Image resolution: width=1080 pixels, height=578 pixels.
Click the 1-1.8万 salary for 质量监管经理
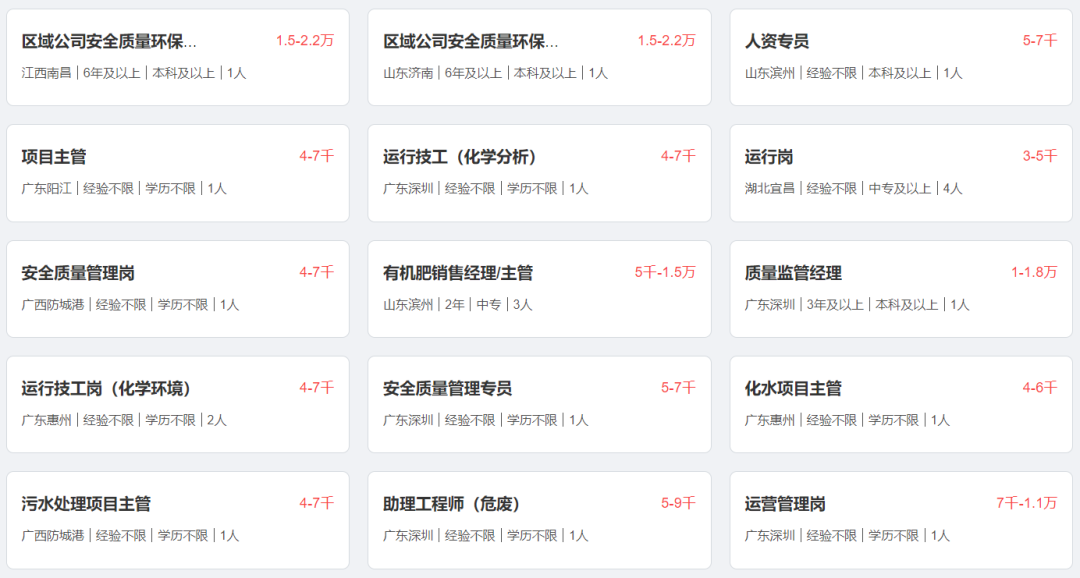point(1035,272)
